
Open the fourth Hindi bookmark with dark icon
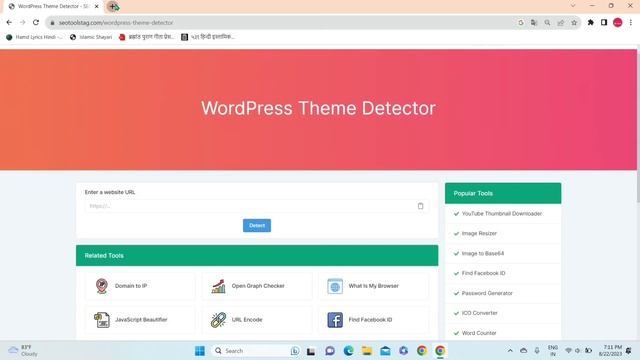pos(208,37)
